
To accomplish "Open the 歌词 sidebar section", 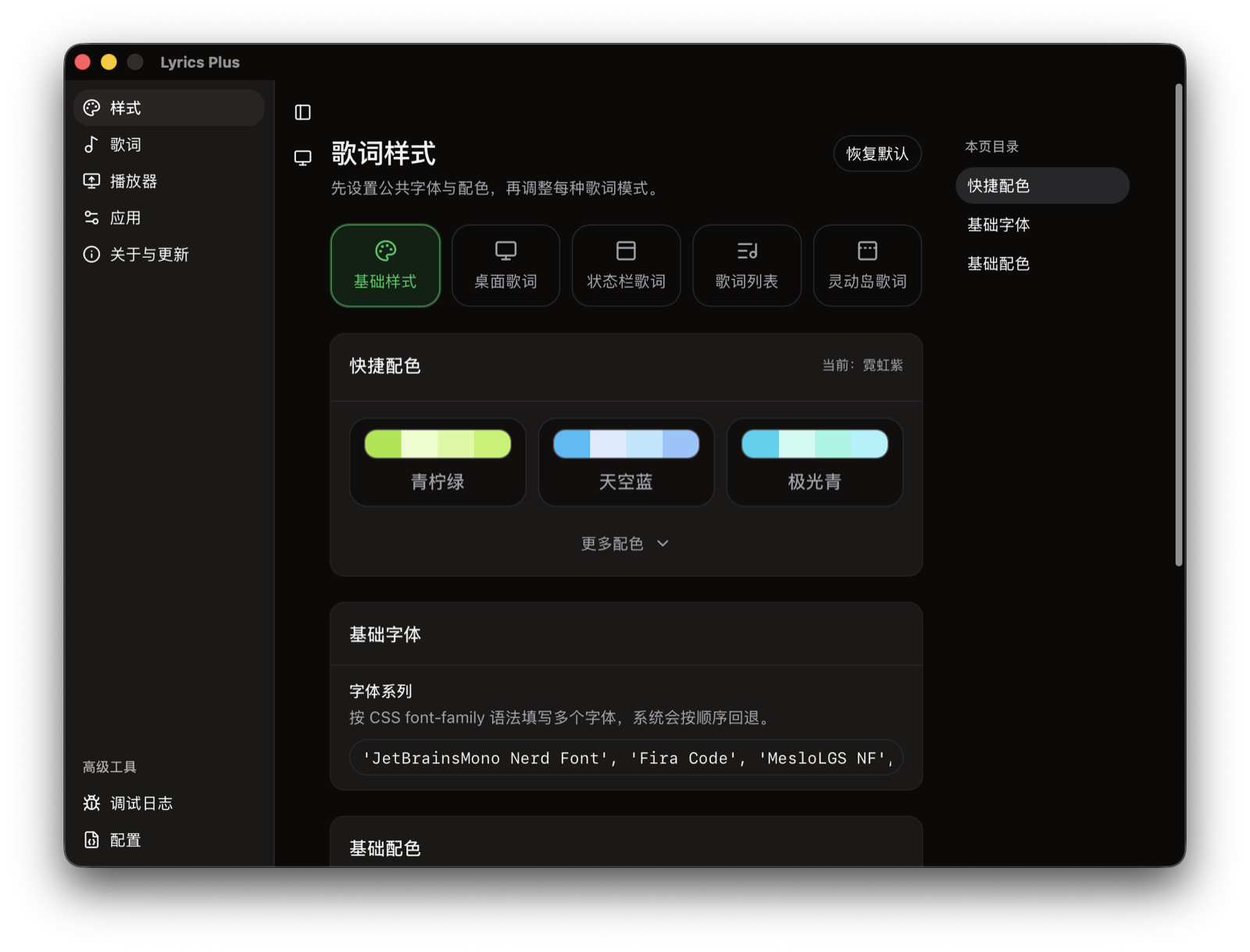I will (x=169, y=144).
